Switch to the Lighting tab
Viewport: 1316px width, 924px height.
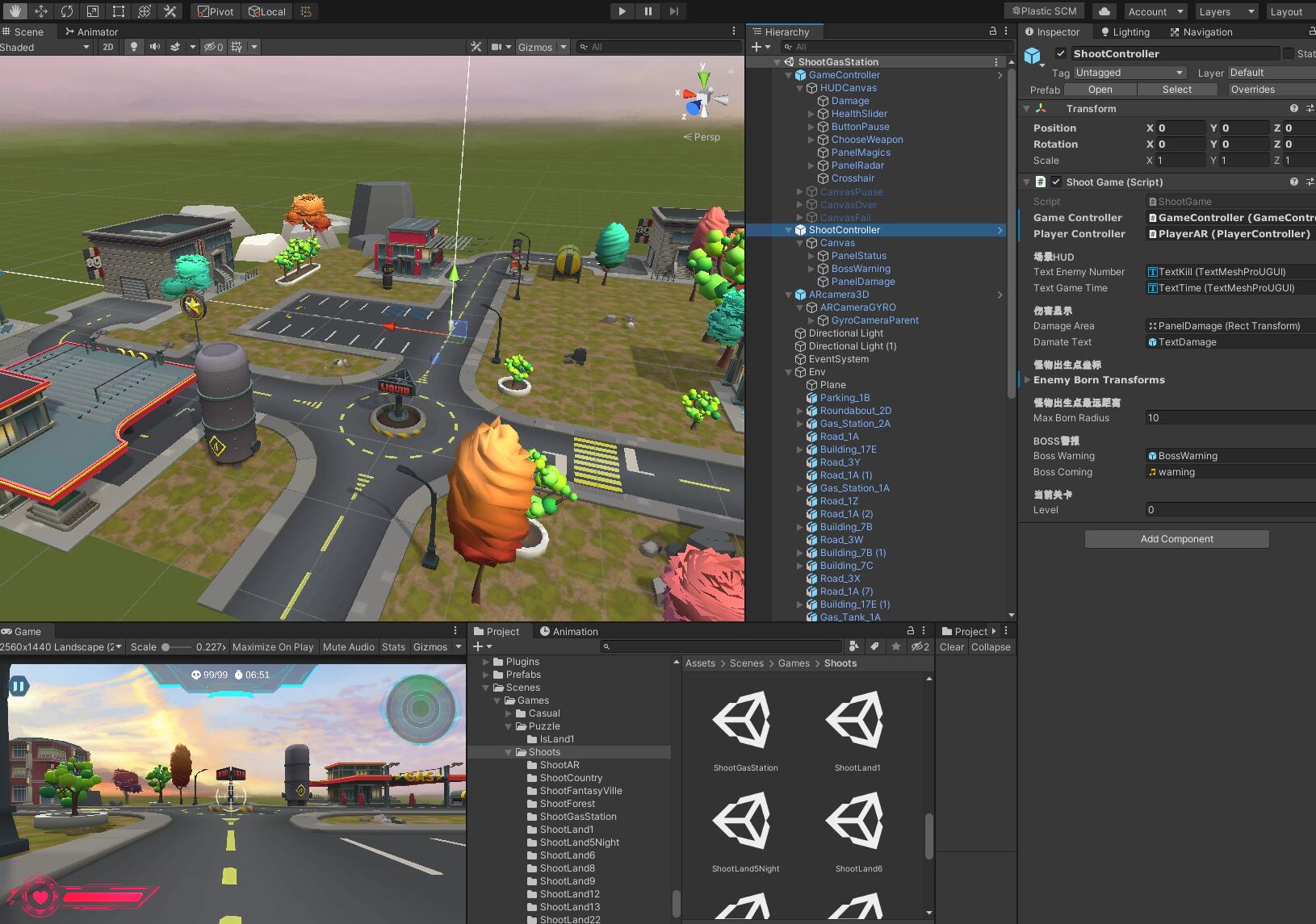tap(1125, 32)
